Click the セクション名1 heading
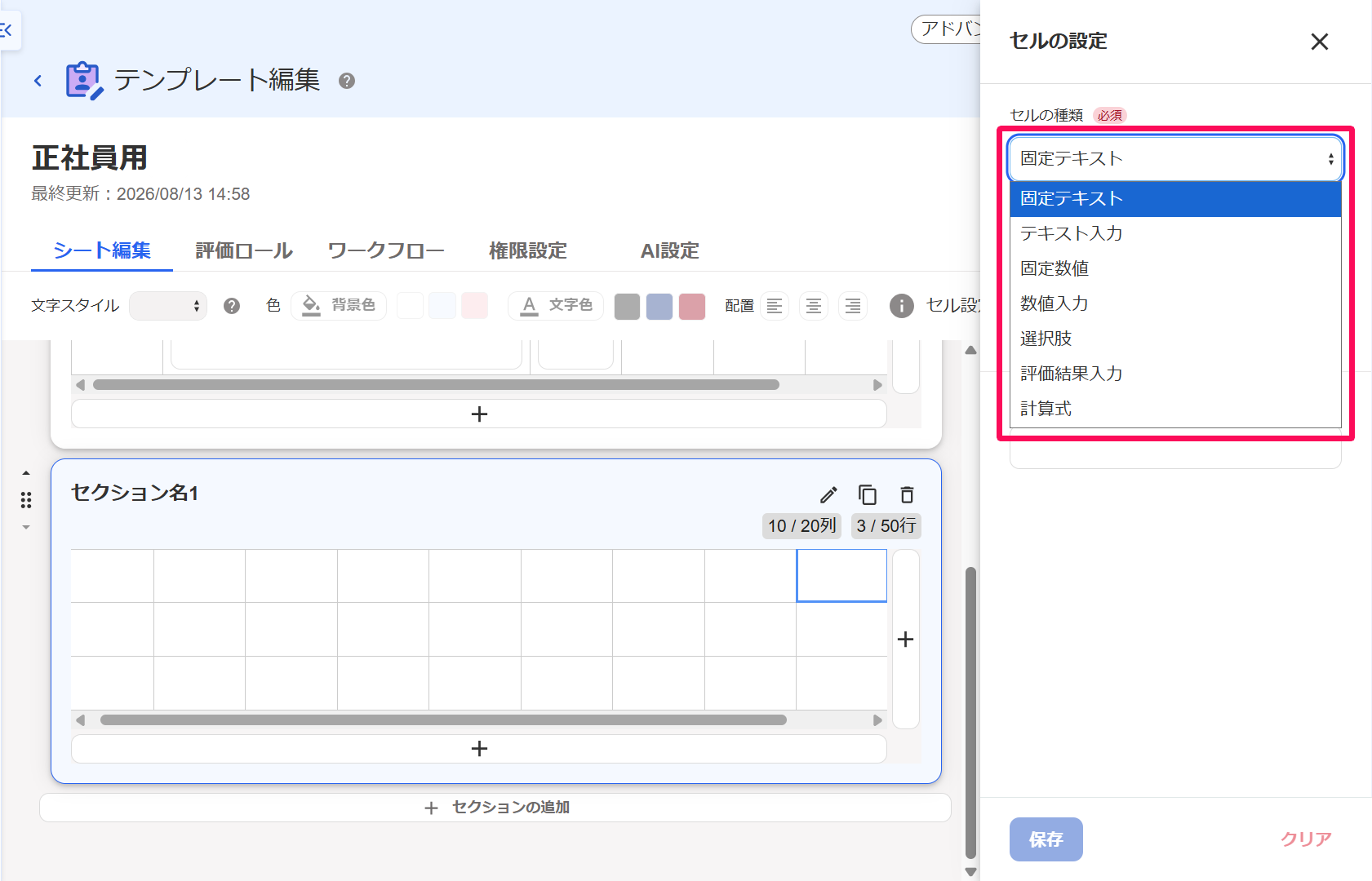The image size is (1372, 881). click(x=135, y=493)
